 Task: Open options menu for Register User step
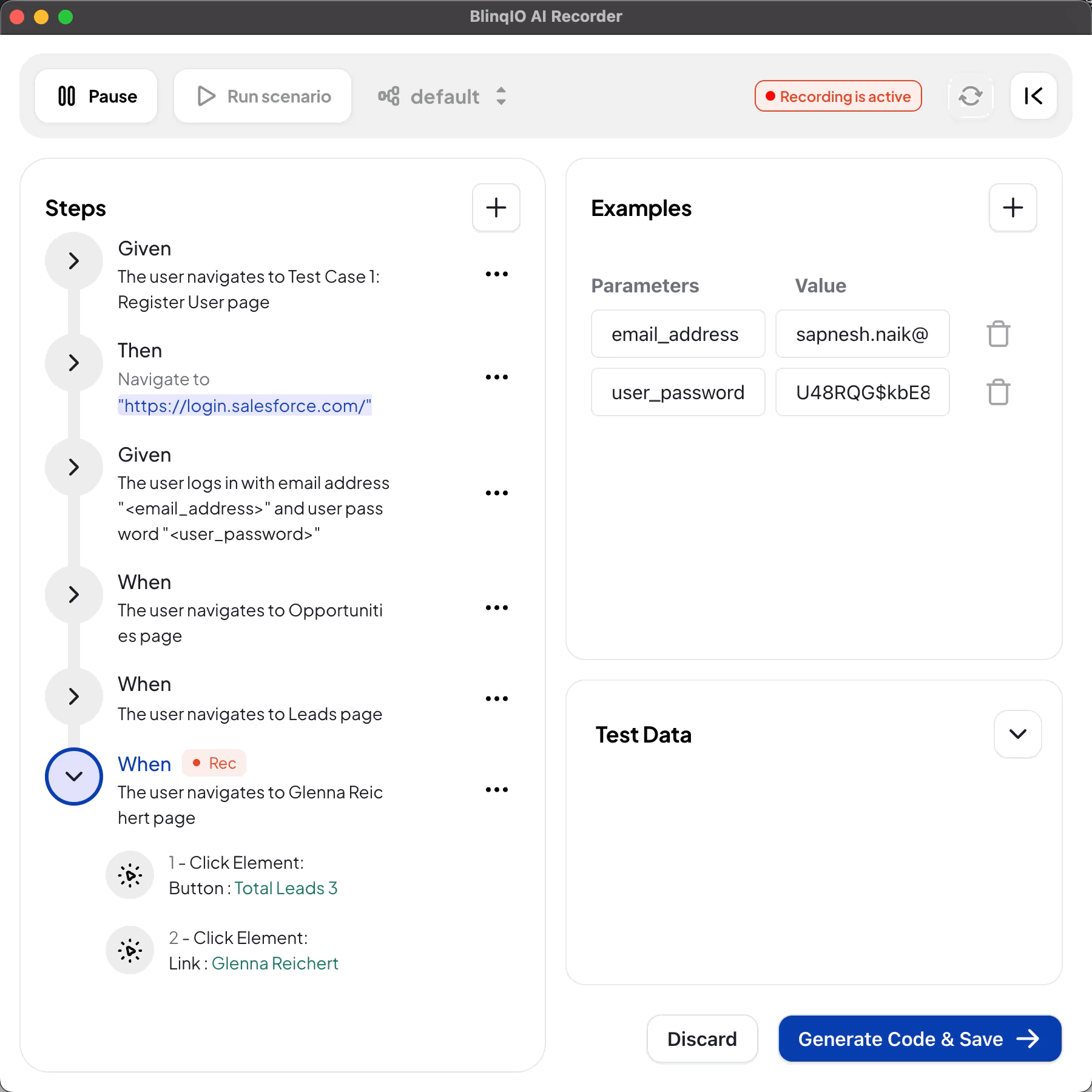[x=497, y=274]
